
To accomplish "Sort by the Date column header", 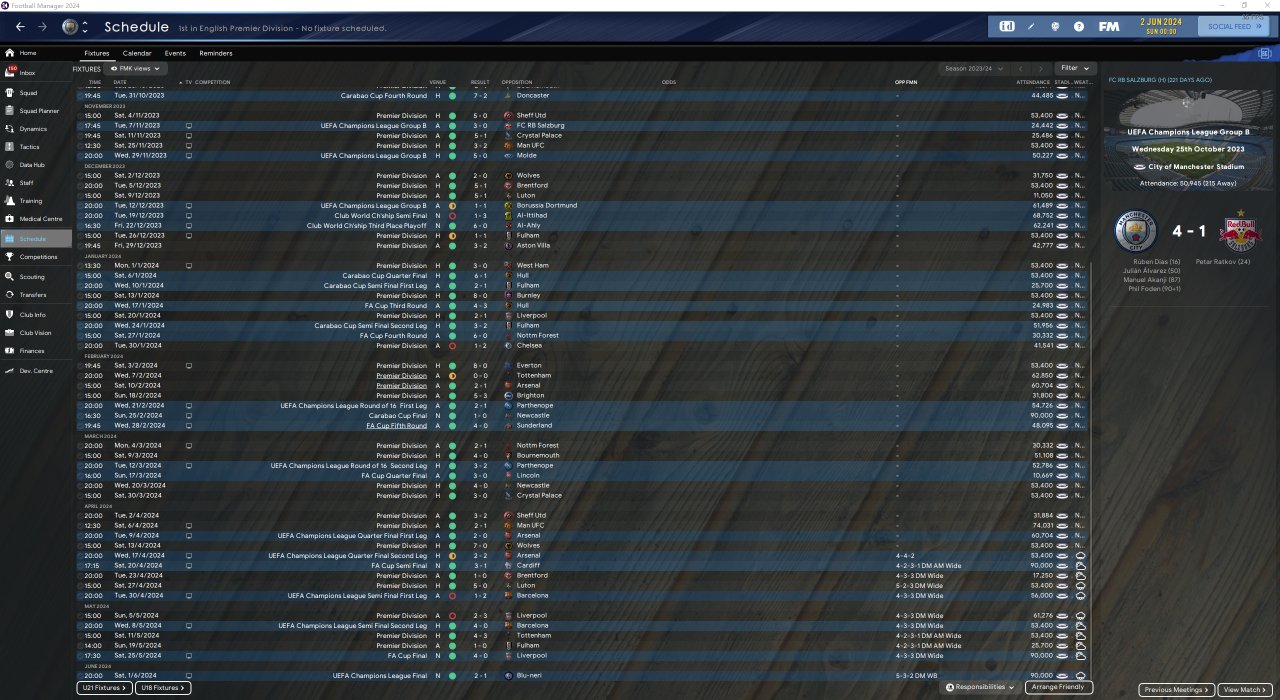I will pyautogui.click(x=121, y=82).
